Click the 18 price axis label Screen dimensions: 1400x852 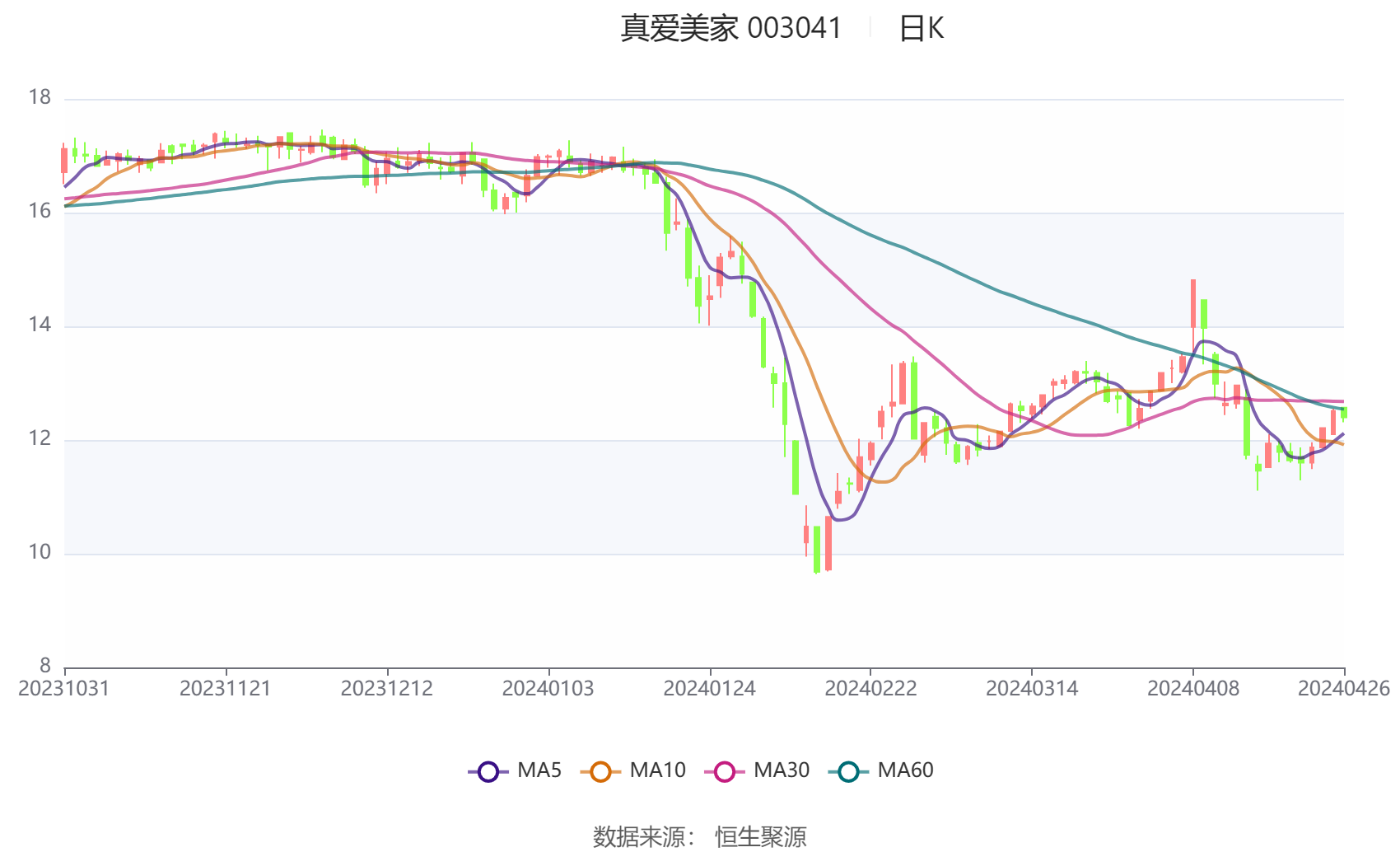[x=40, y=97]
